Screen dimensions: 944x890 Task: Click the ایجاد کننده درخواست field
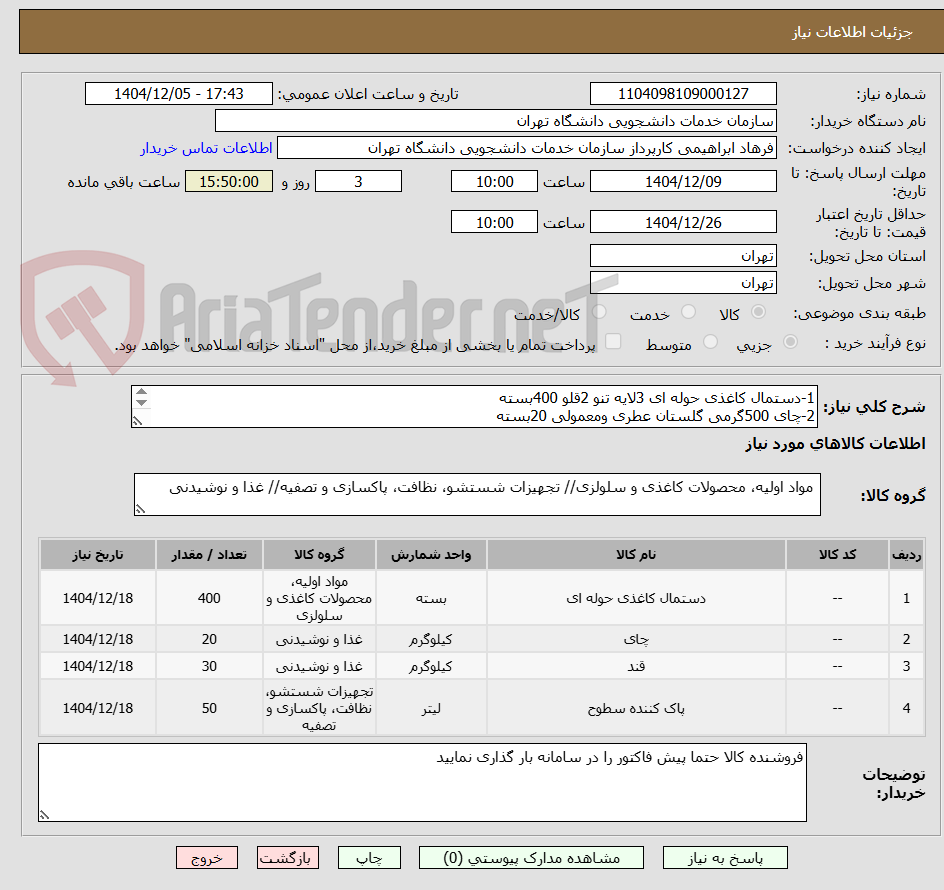coord(527,148)
